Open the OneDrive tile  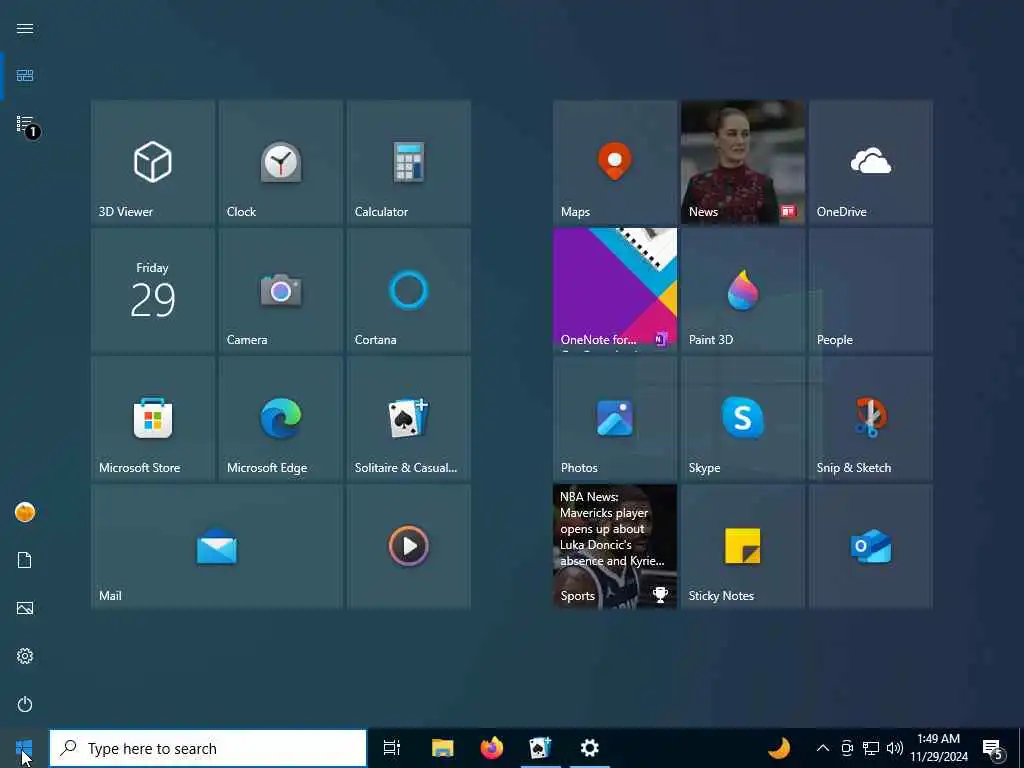coord(871,162)
